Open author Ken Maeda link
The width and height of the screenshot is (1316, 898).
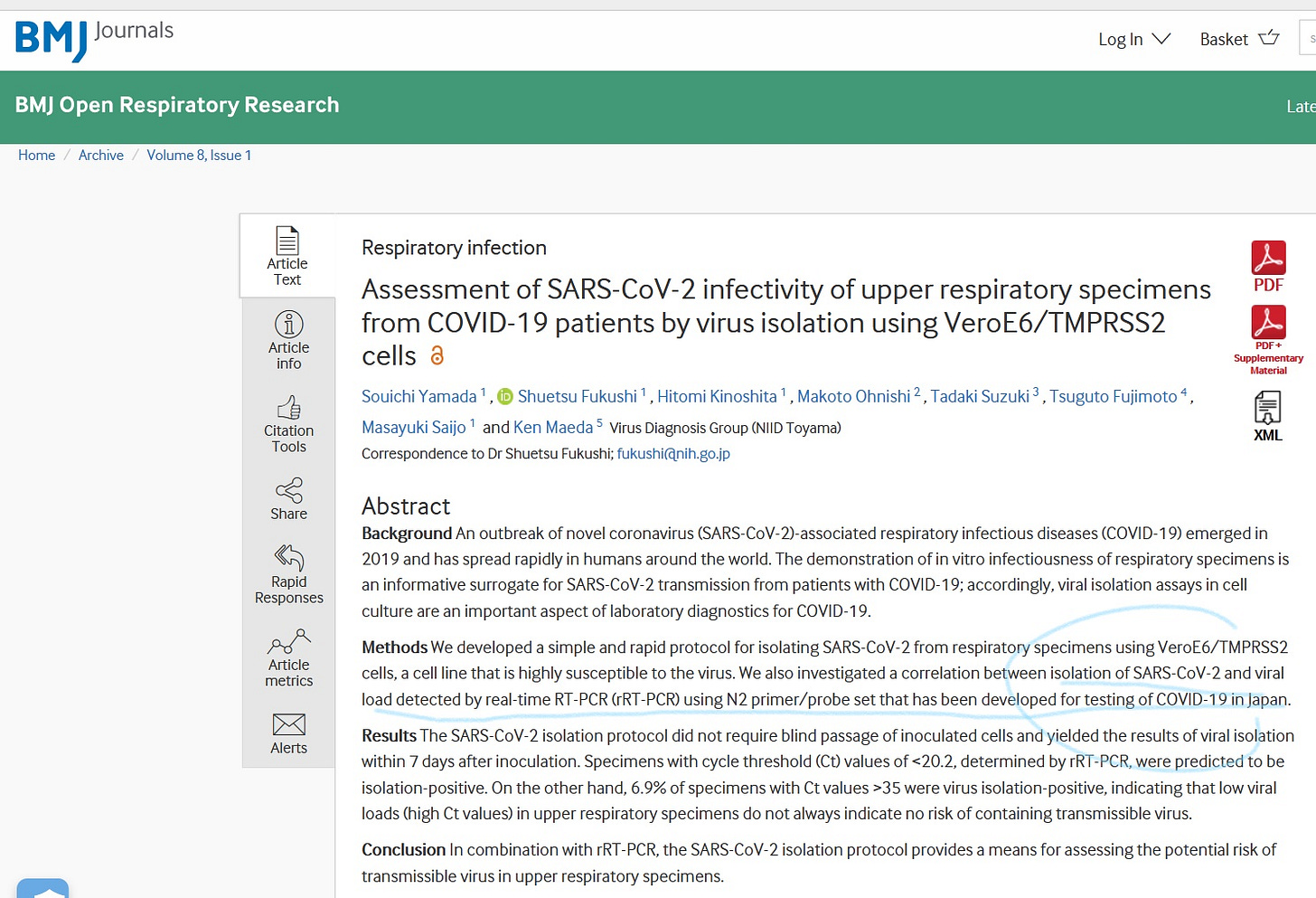click(x=553, y=427)
